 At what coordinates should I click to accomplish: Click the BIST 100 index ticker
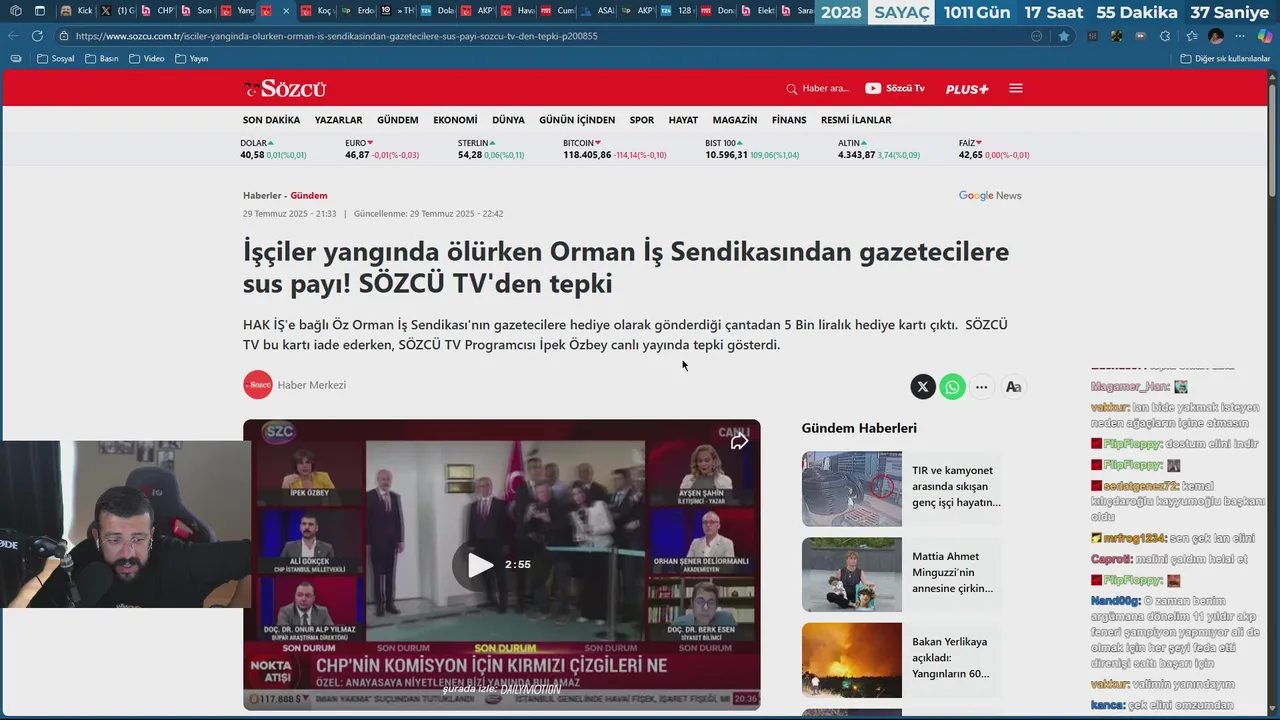pos(752,149)
